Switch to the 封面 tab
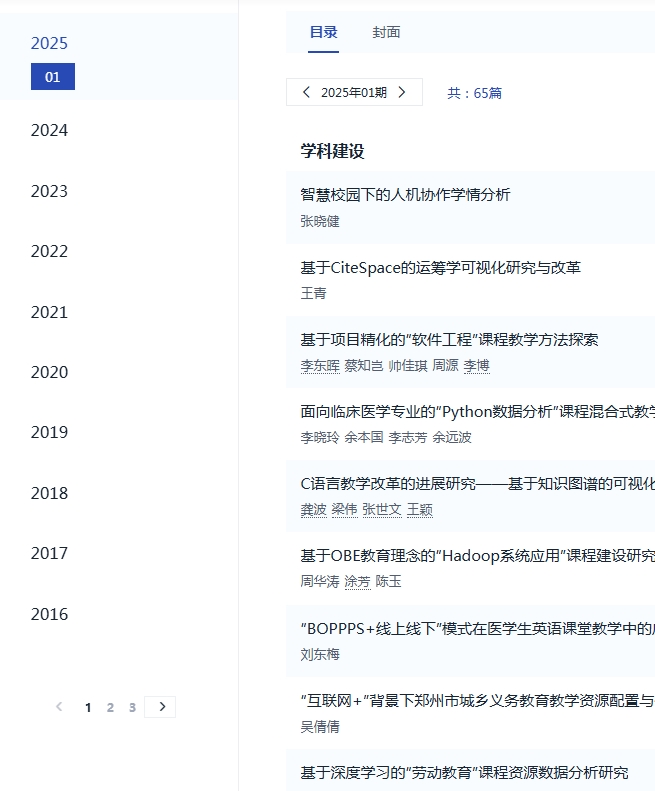655x791 pixels. click(387, 32)
